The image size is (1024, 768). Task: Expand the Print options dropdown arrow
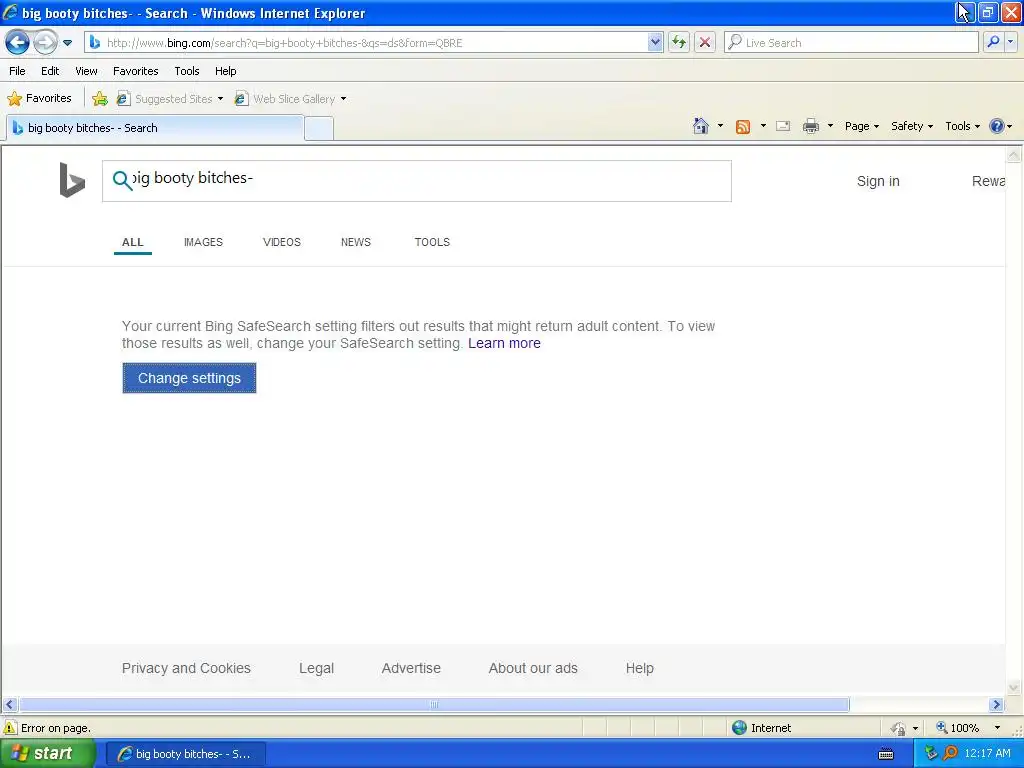830,126
